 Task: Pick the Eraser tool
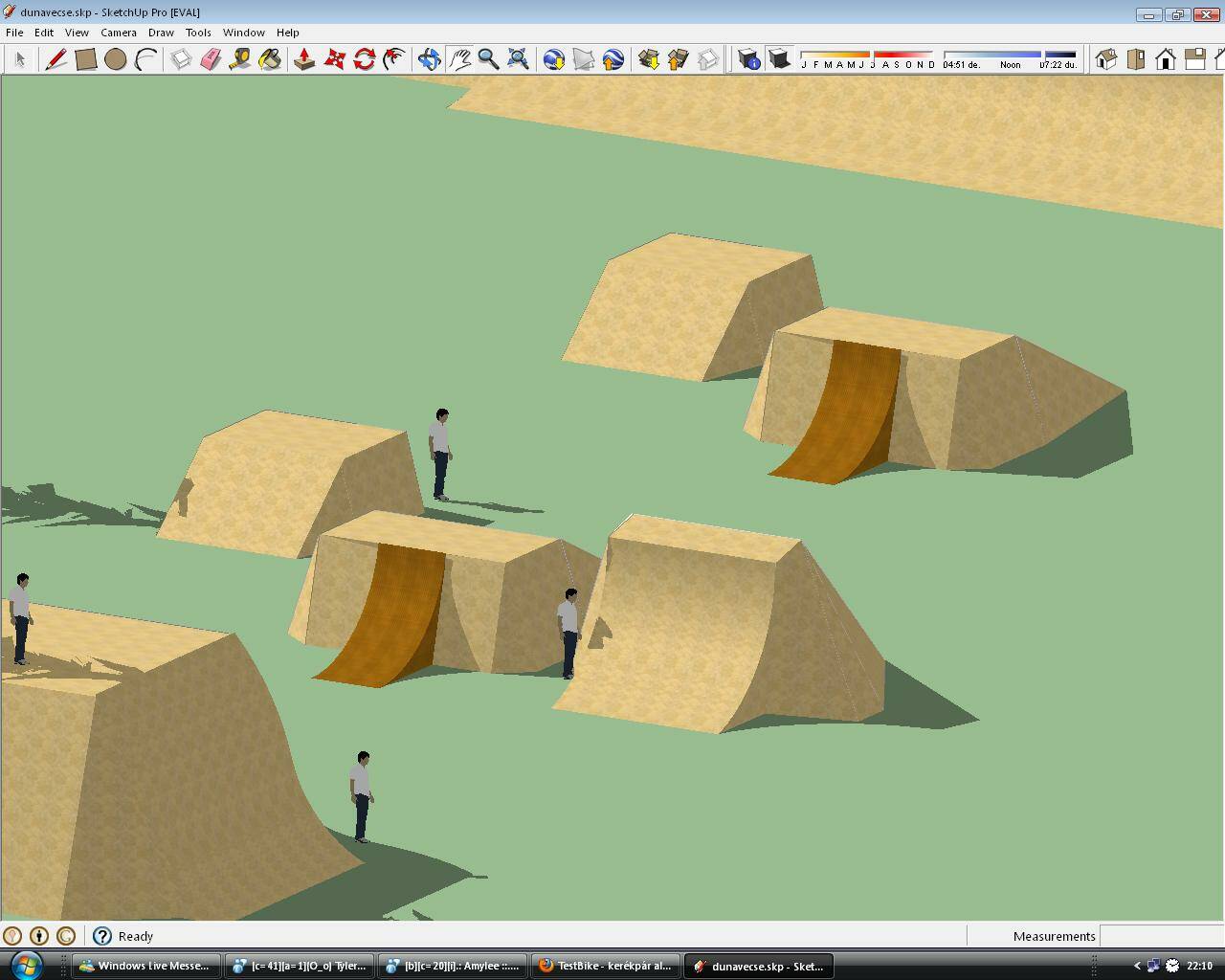click(x=211, y=59)
